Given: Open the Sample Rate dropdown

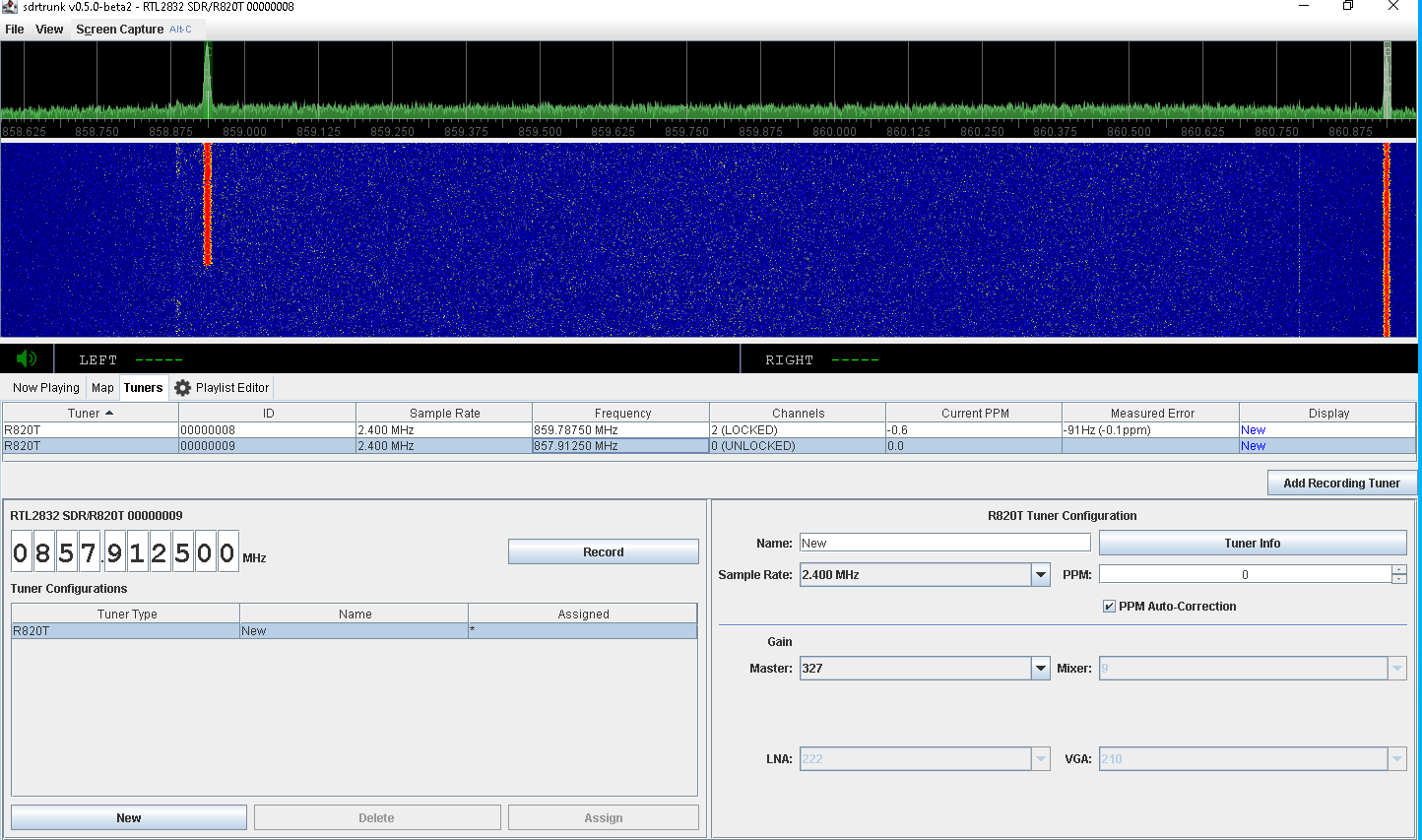Looking at the screenshot, I should (1041, 574).
